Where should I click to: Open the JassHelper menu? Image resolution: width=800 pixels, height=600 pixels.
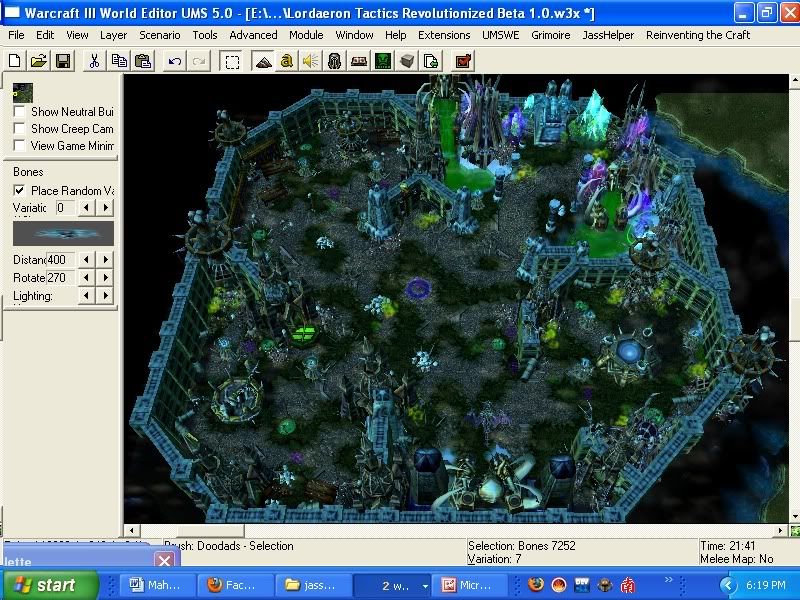pyautogui.click(x=608, y=35)
